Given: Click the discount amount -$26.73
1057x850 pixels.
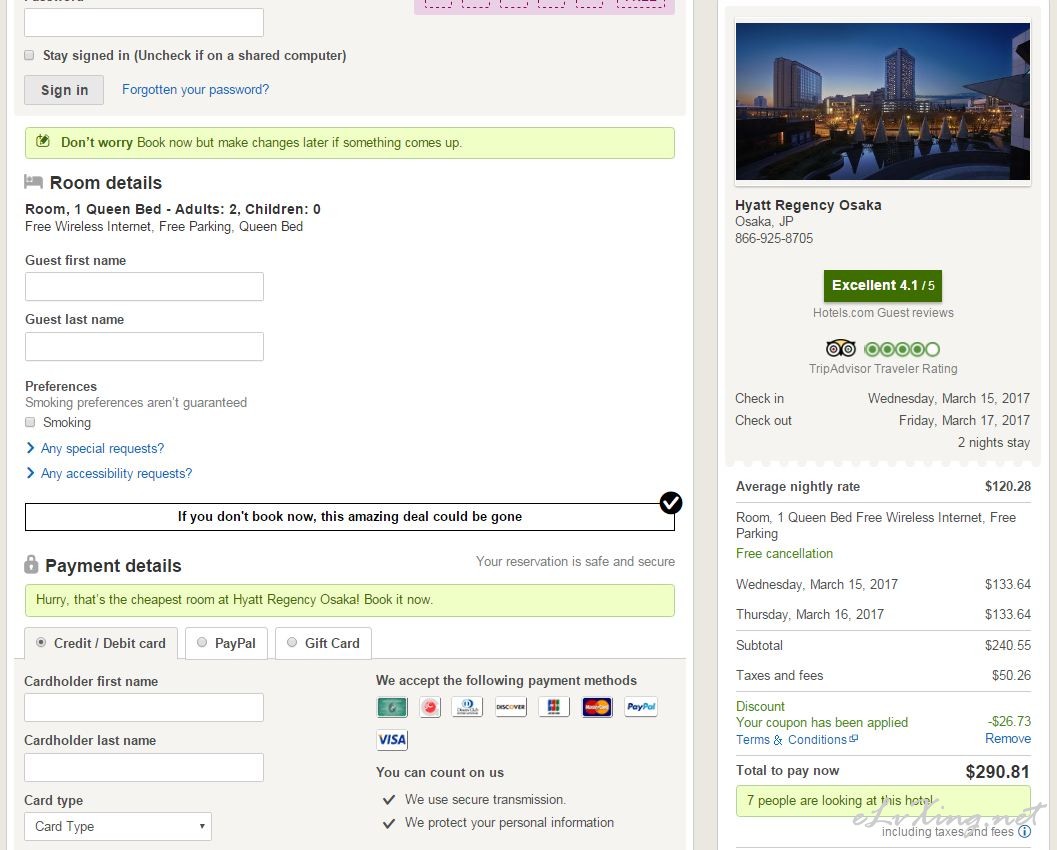Looking at the screenshot, I should 1009,721.
